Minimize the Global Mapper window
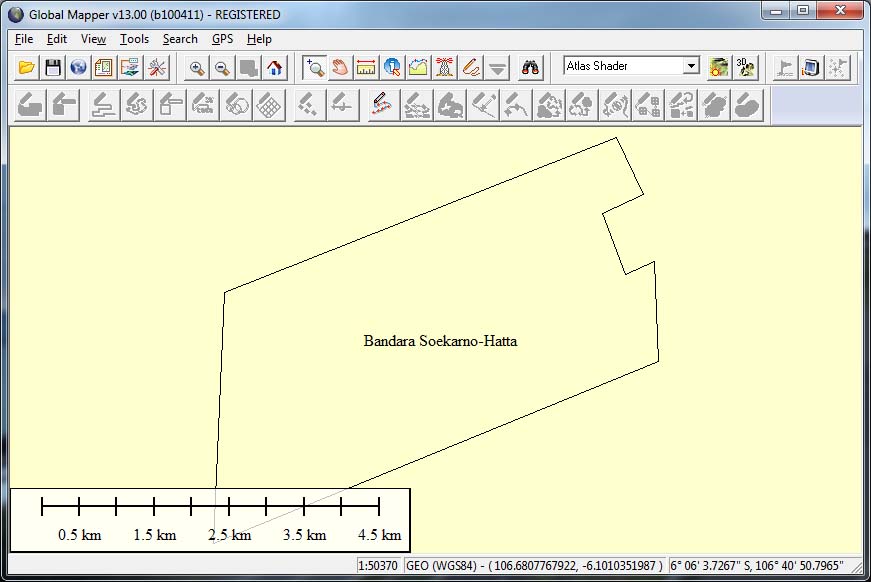Image resolution: width=871 pixels, height=582 pixels. click(x=776, y=11)
